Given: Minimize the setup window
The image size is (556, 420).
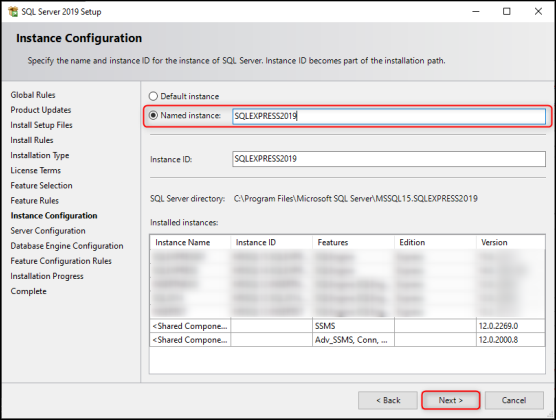Looking at the screenshot, I should (476, 11).
